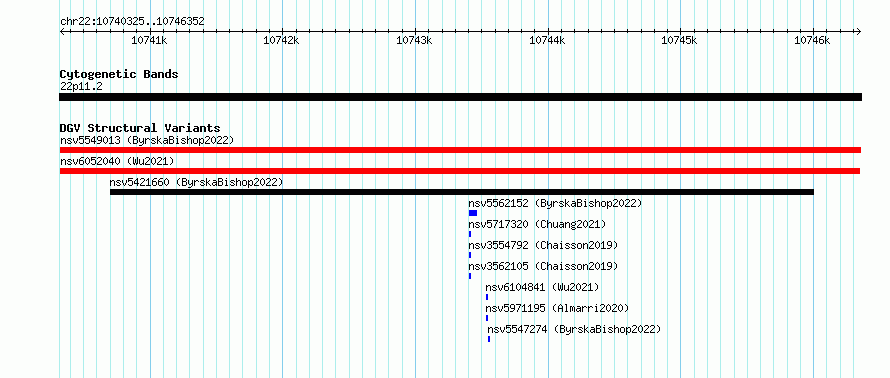Viewport: 890px width, 378px height.
Task: Click the blue marker under nsv5971195
Action: coord(487,318)
